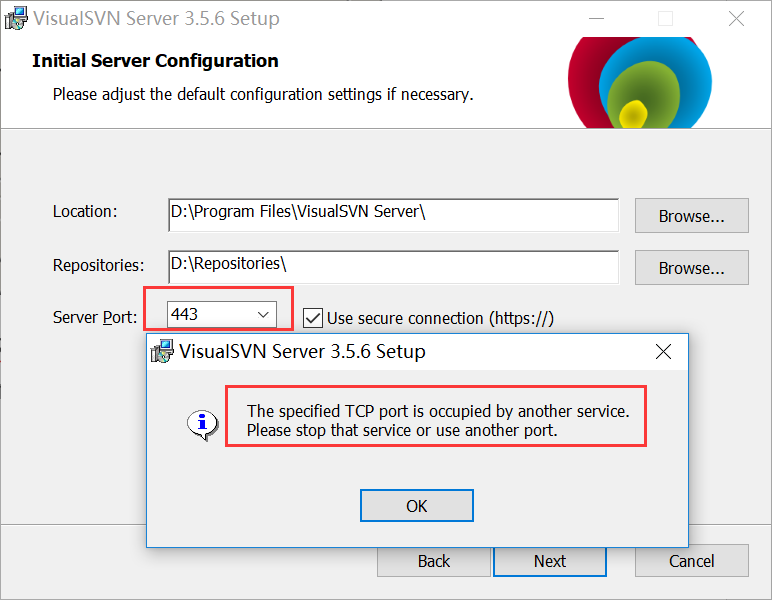772x600 pixels.
Task: Click OK in the port warning dialog
Action: pyautogui.click(x=417, y=505)
